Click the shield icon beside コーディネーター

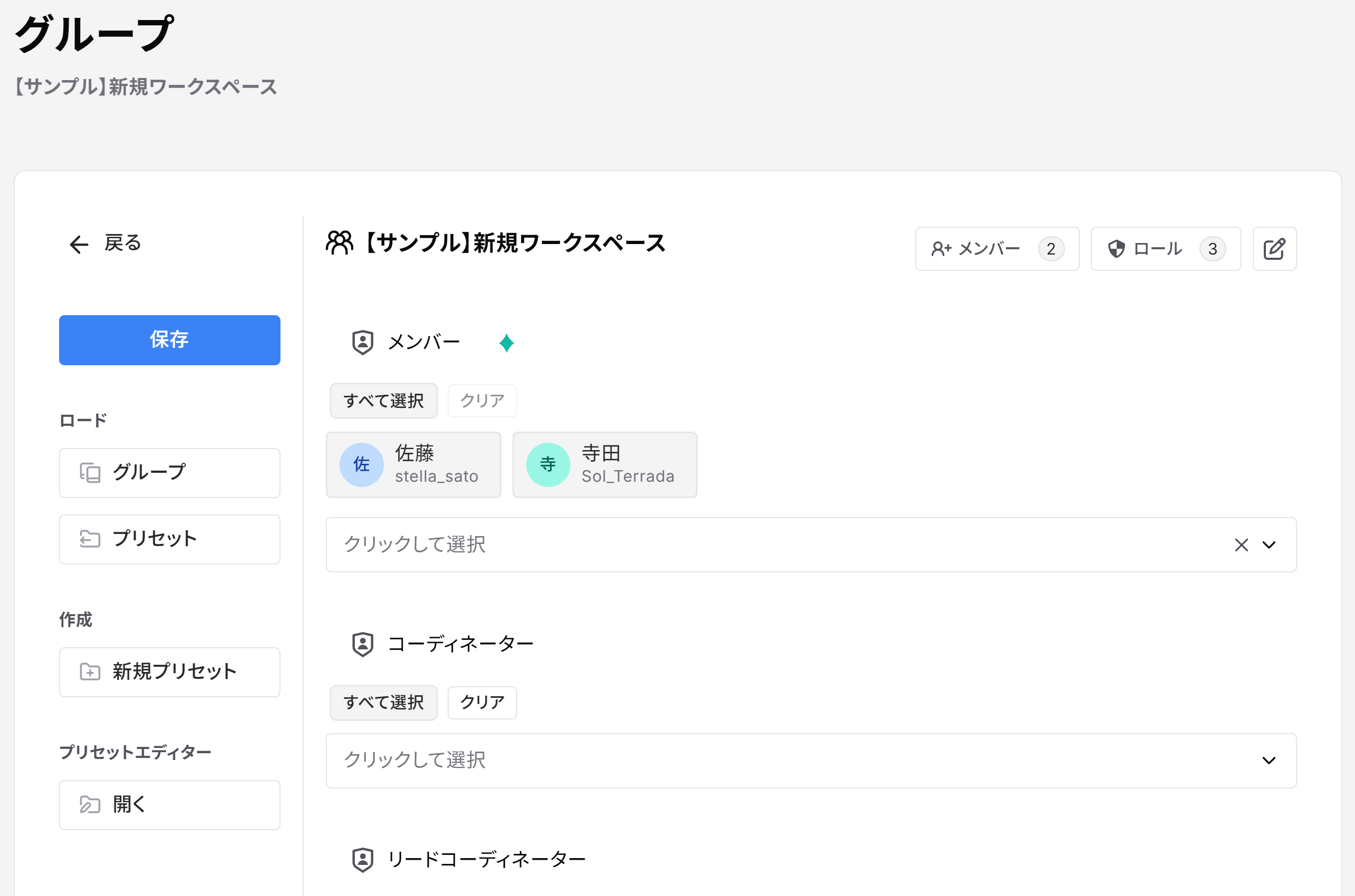click(x=362, y=644)
